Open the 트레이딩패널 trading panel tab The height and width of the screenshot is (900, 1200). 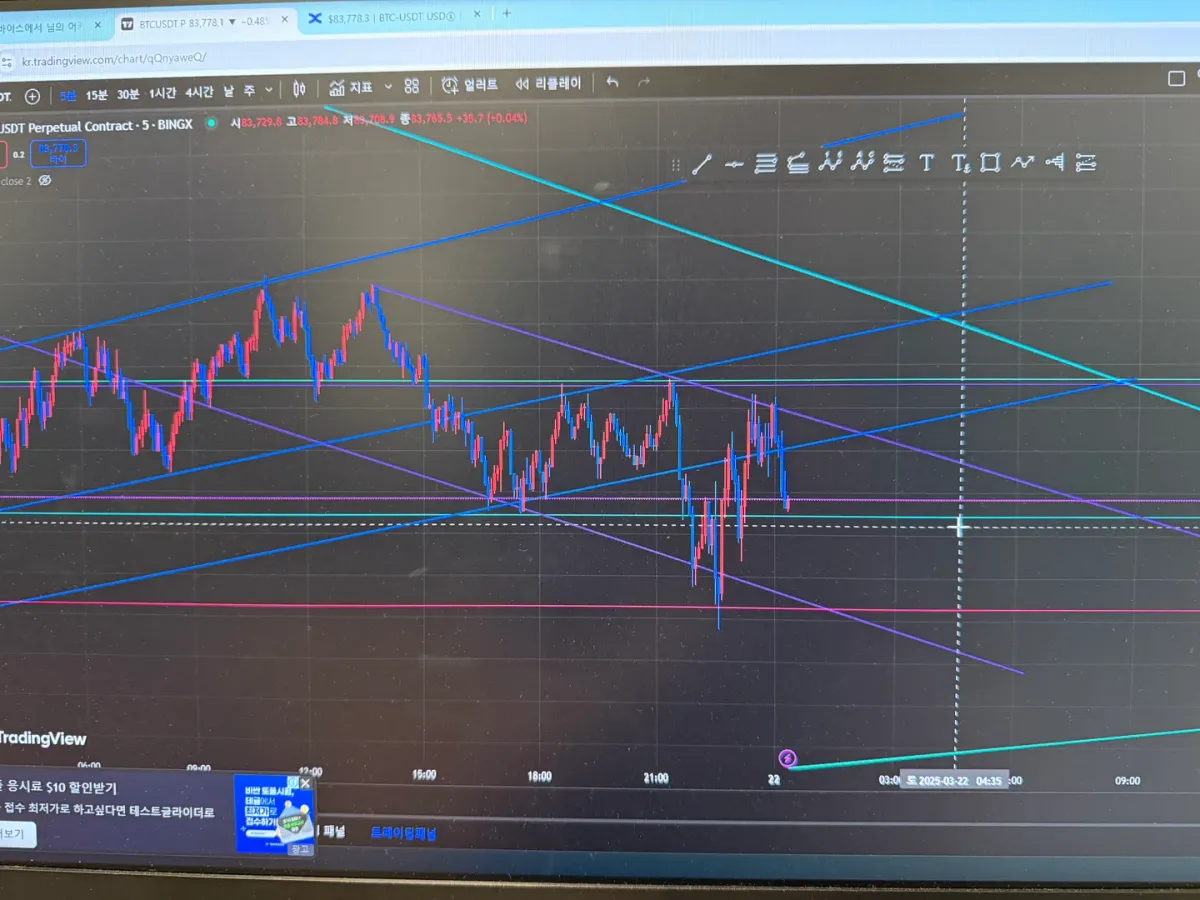404,832
